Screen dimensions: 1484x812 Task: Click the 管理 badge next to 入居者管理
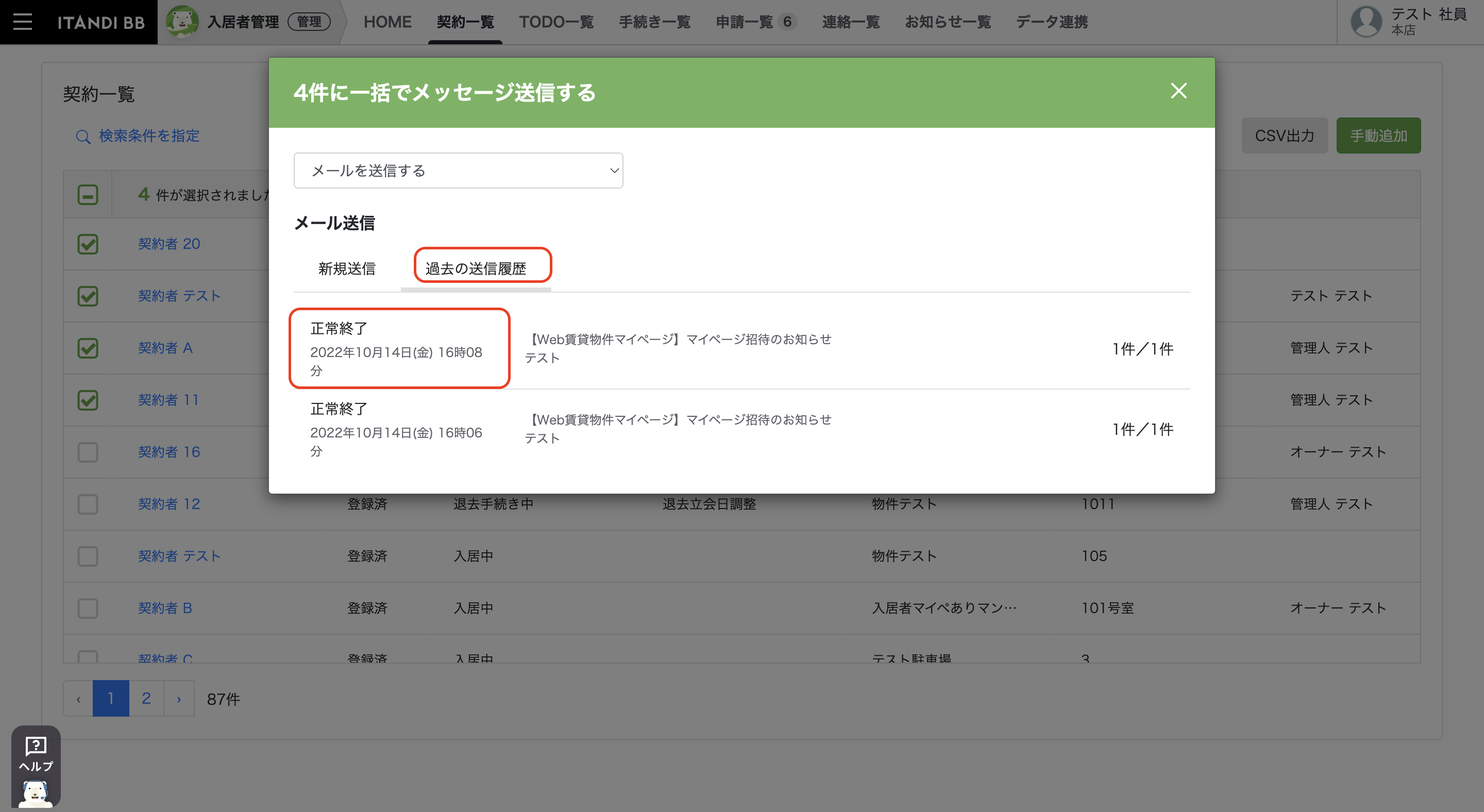(309, 22)
